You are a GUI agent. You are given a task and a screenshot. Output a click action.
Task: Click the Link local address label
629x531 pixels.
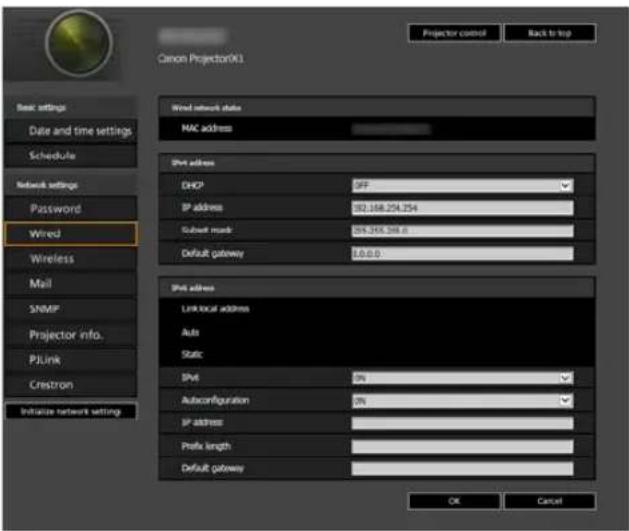(215, 309)
